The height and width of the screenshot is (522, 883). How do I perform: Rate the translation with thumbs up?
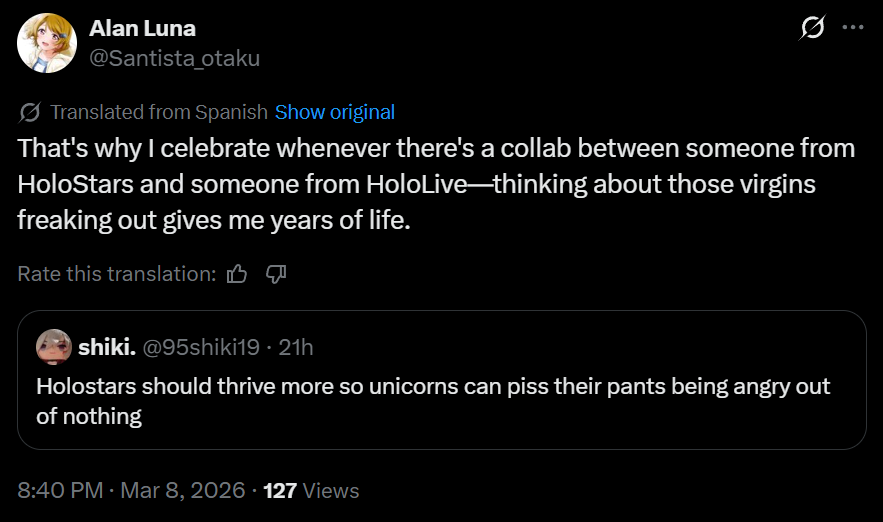click(x=237, y=273)
